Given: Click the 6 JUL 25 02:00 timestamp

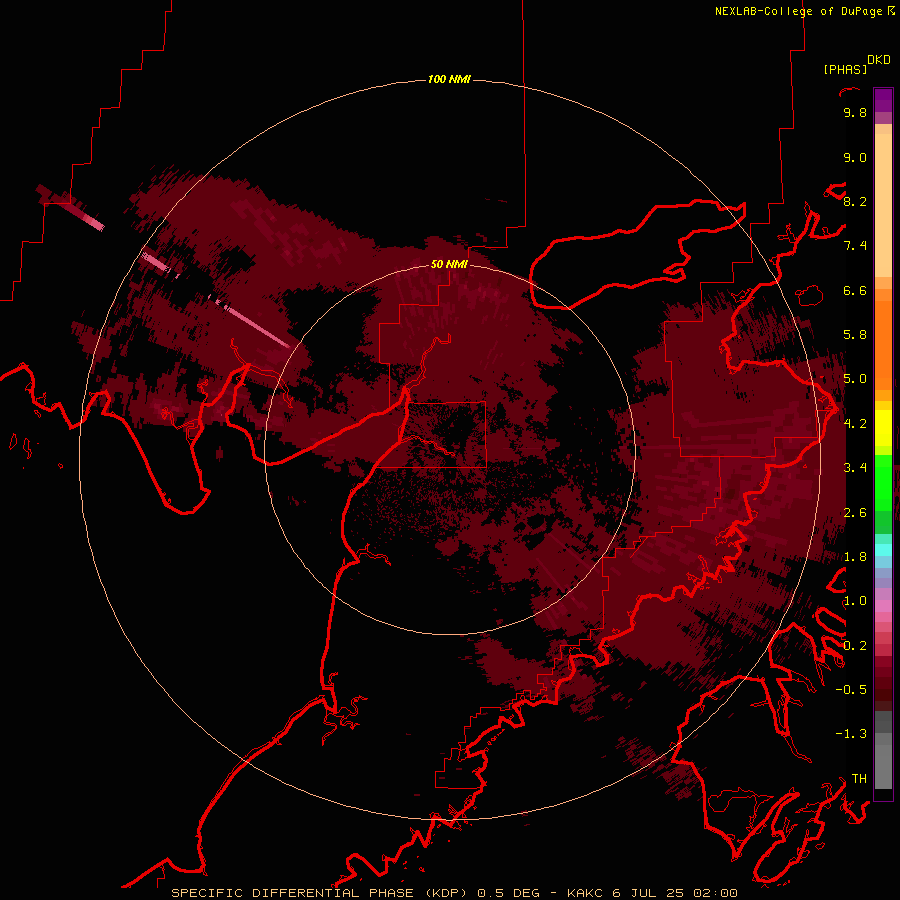Looking at the screenshot, I should (x=675, y=893).
